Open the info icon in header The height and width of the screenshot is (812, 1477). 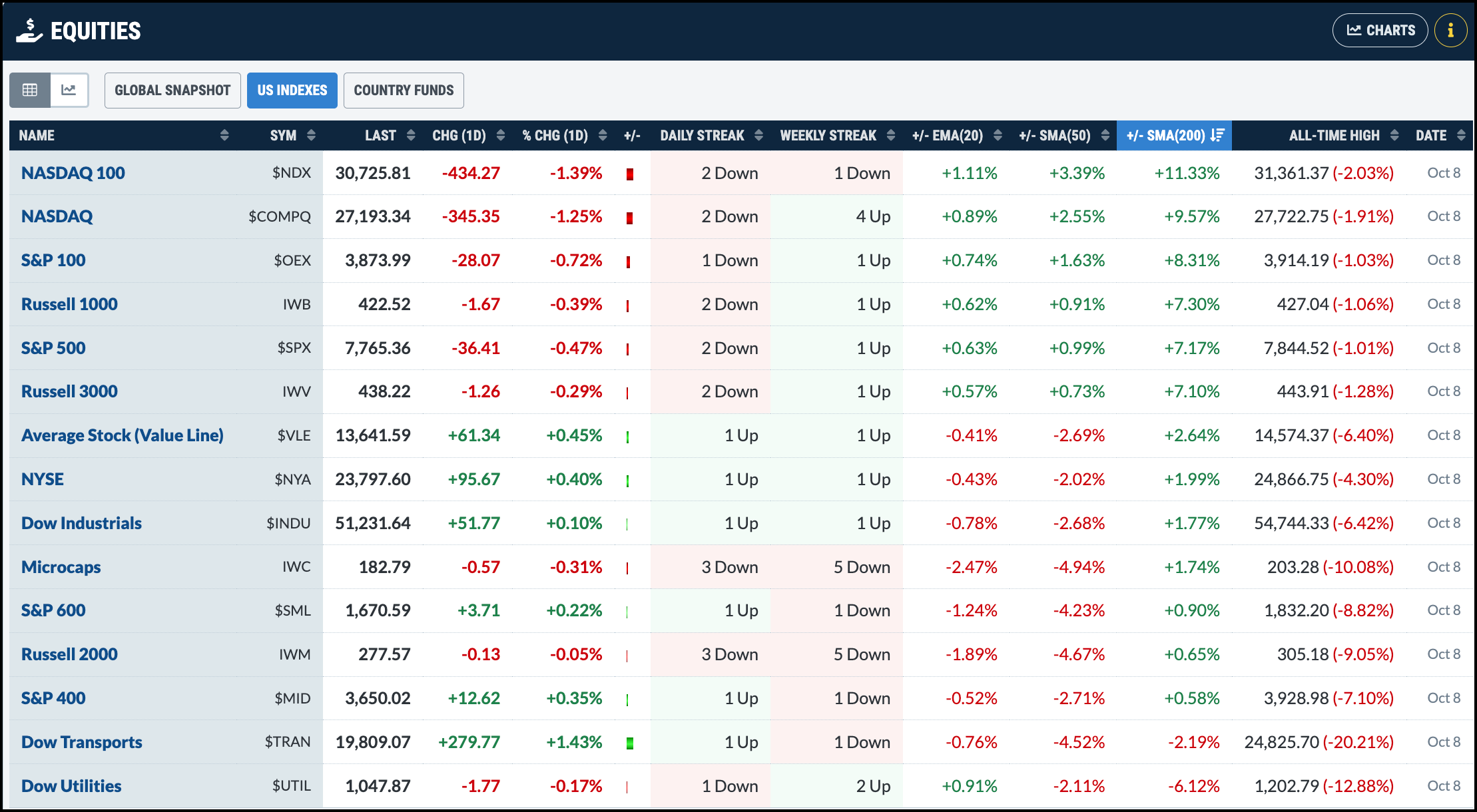click(1450, 31)
